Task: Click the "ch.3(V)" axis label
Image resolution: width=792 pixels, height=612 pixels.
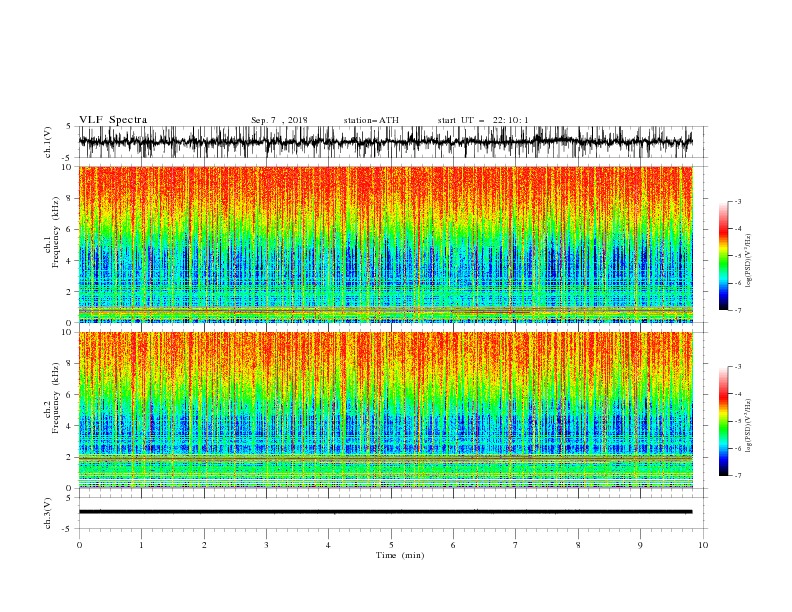Action: (48, 513)
